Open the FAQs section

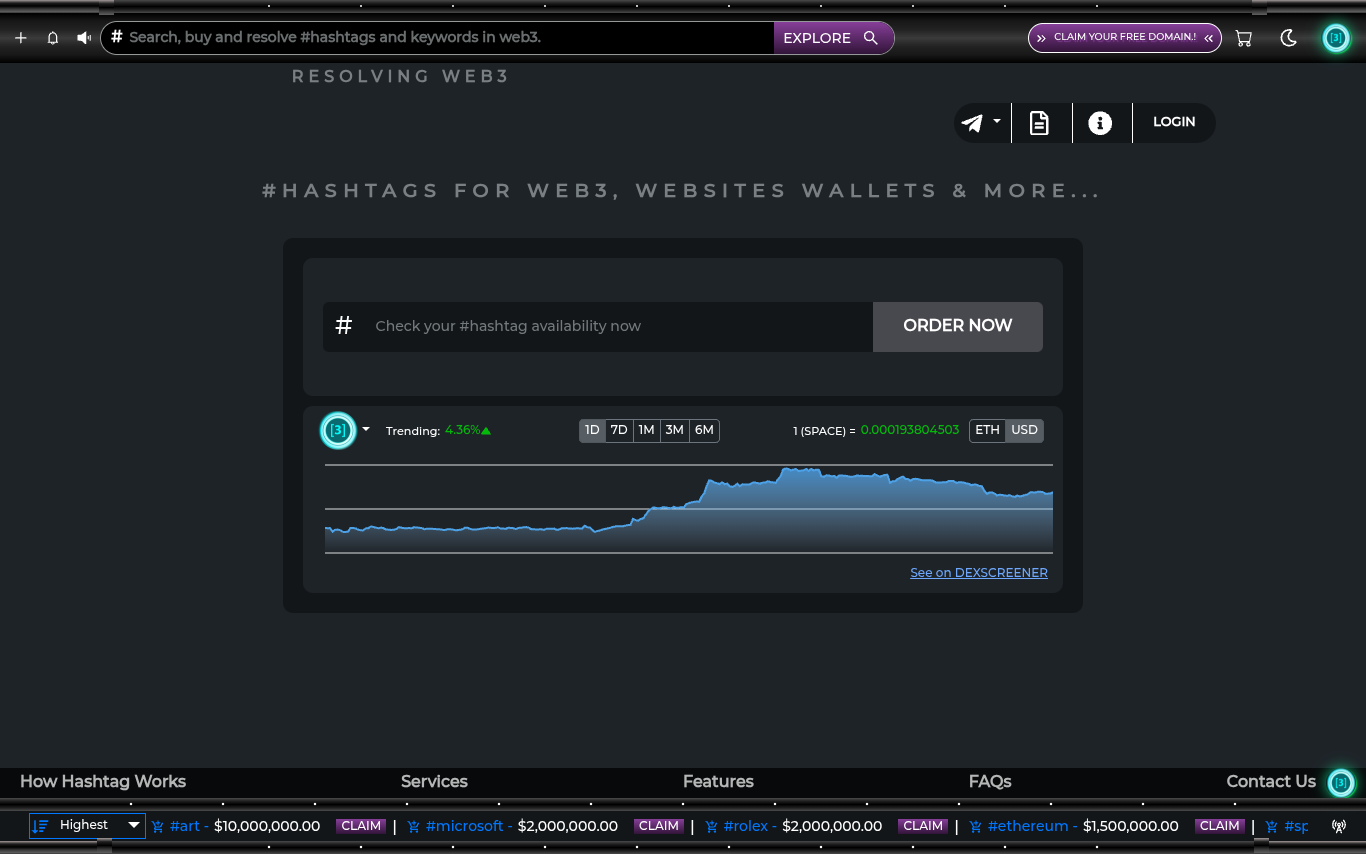pyautogui.click(x=990, y=782)
